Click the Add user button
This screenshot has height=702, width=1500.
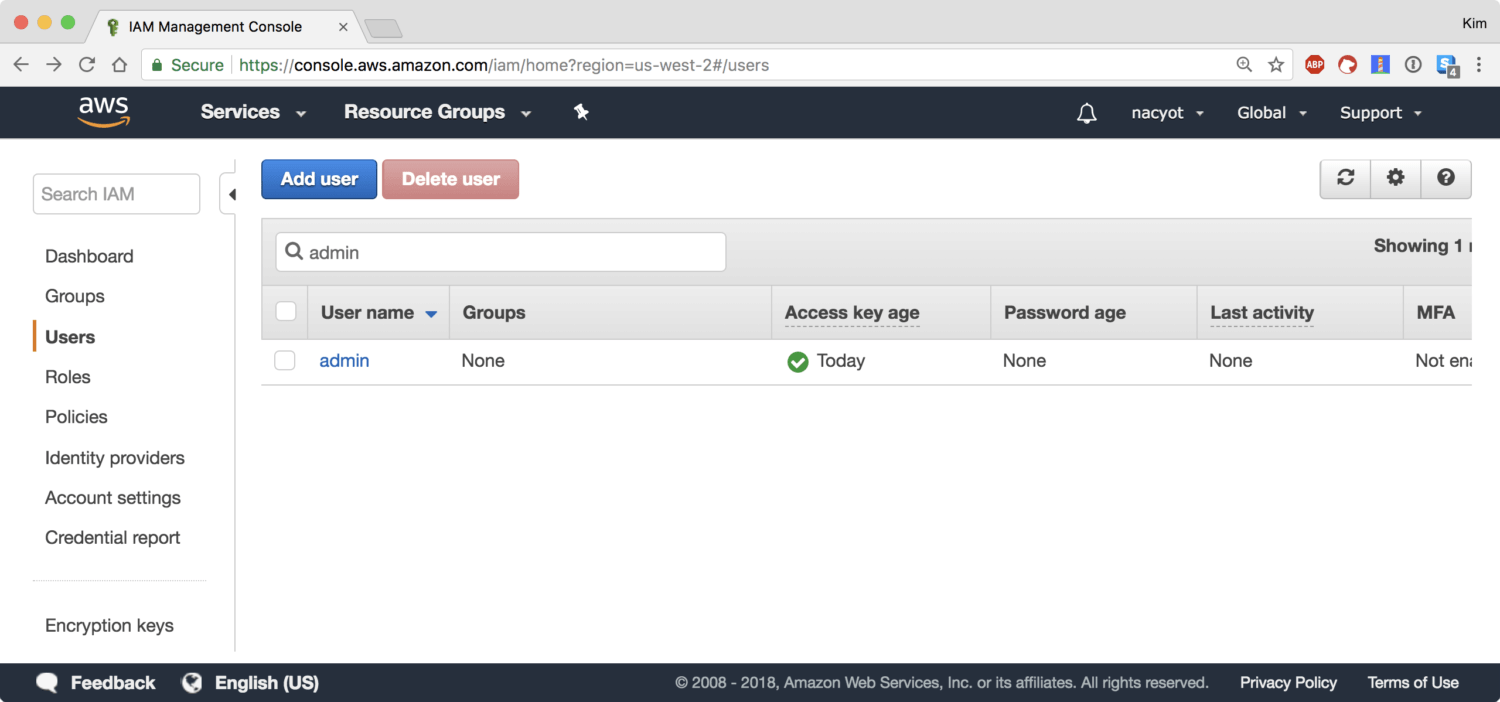pos(319,179)
